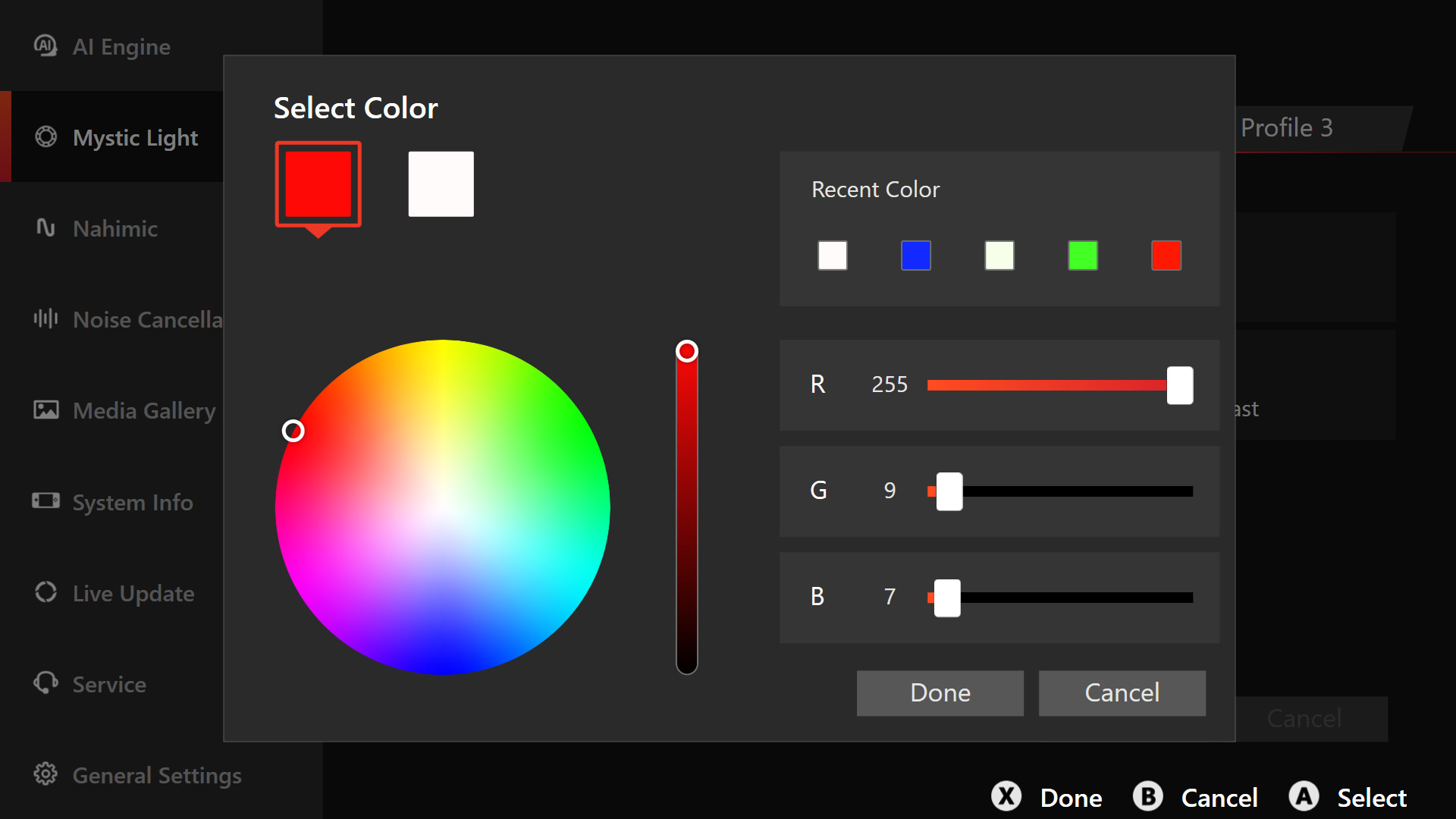Image resolution: width=1456 pixels, height=819 pixels.
Task: Confirm color with the Done button
Action: [x=940, y=693]
